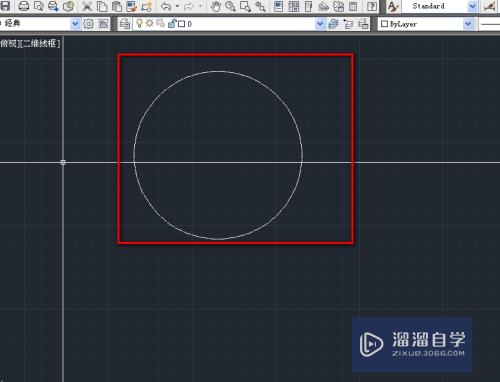This screenshot has height=382, width=500.
Task: Undo the last action
Action: (x=166, y=6)
